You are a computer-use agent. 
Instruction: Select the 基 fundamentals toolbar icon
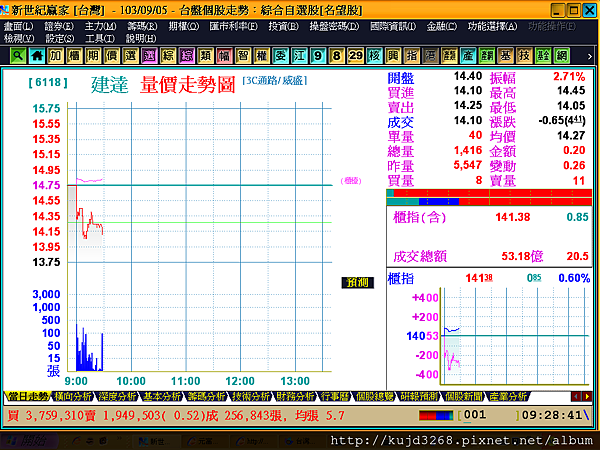[x=505, y=56]
